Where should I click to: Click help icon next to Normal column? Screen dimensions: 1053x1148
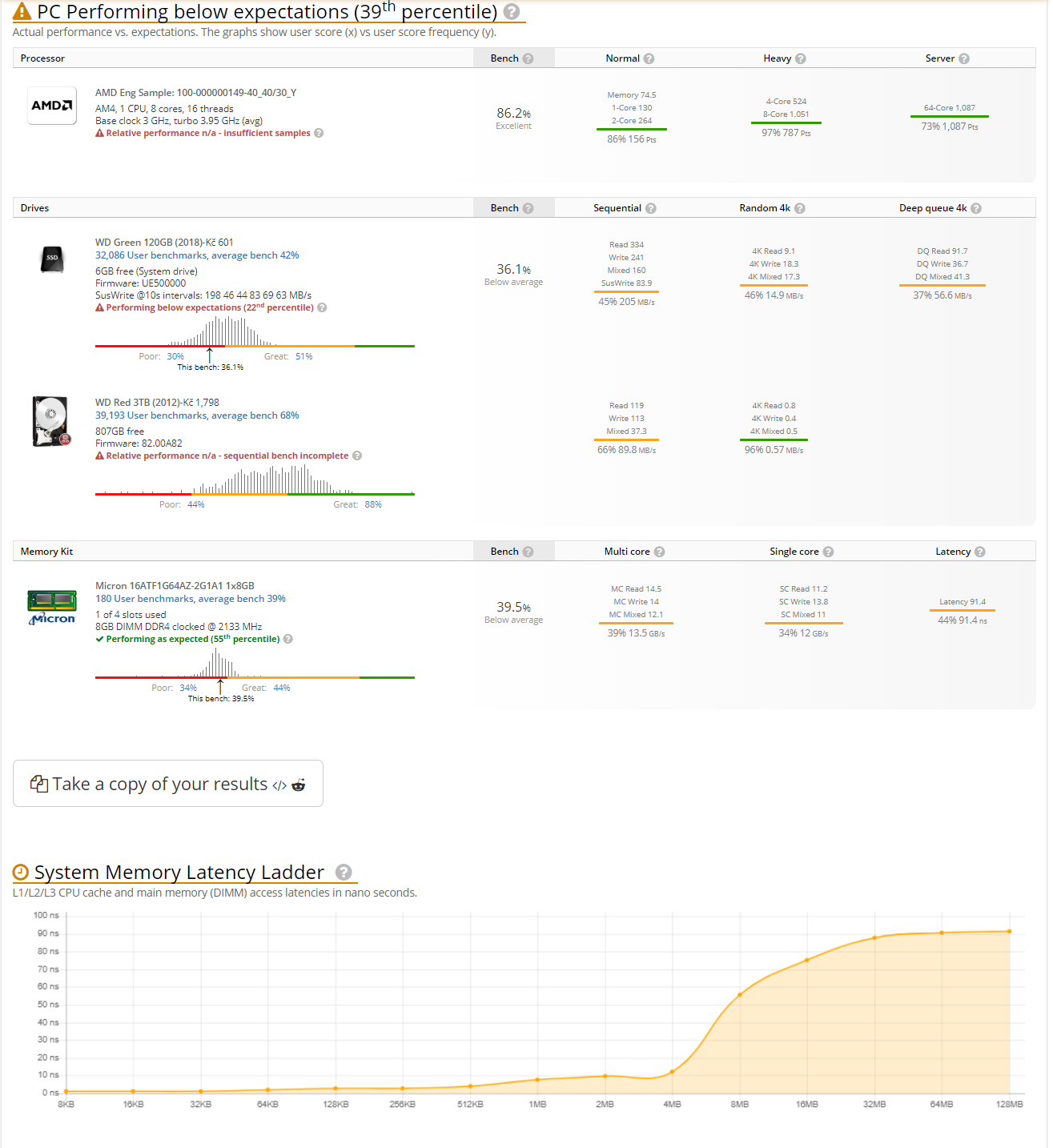coord(649,58)
